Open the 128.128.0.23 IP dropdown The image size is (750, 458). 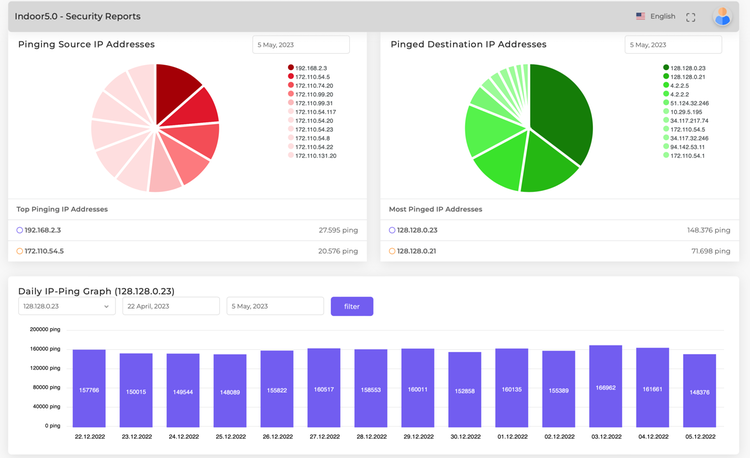coord(66,306)
